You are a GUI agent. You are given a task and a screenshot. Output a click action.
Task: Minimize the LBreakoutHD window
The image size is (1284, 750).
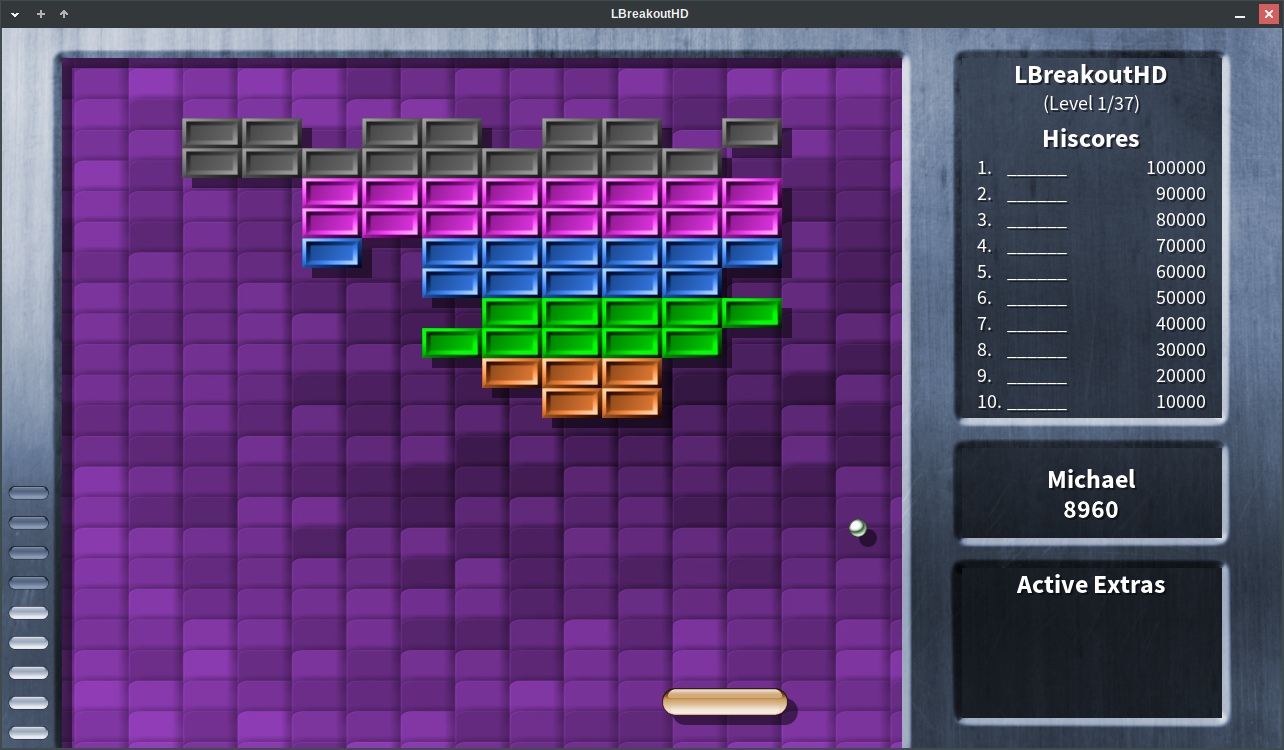point(1240,14)
